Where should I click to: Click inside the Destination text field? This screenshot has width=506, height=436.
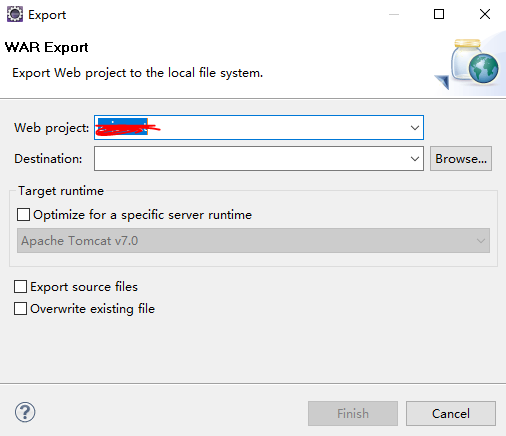(252, 159)
